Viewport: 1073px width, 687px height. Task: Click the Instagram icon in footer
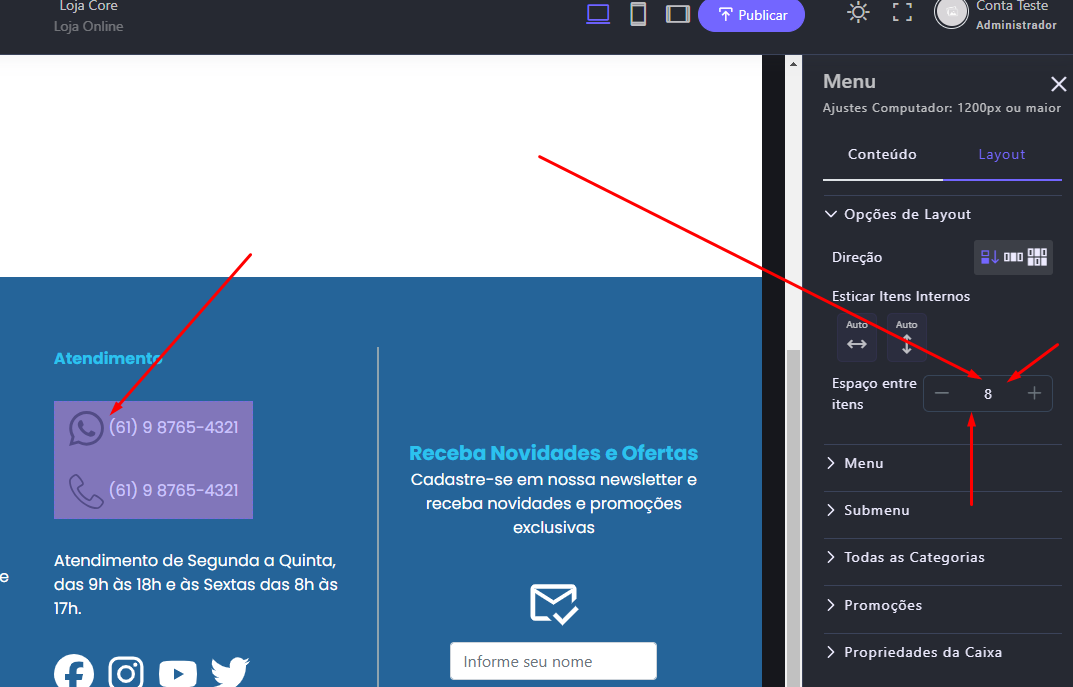click(126, 673)
